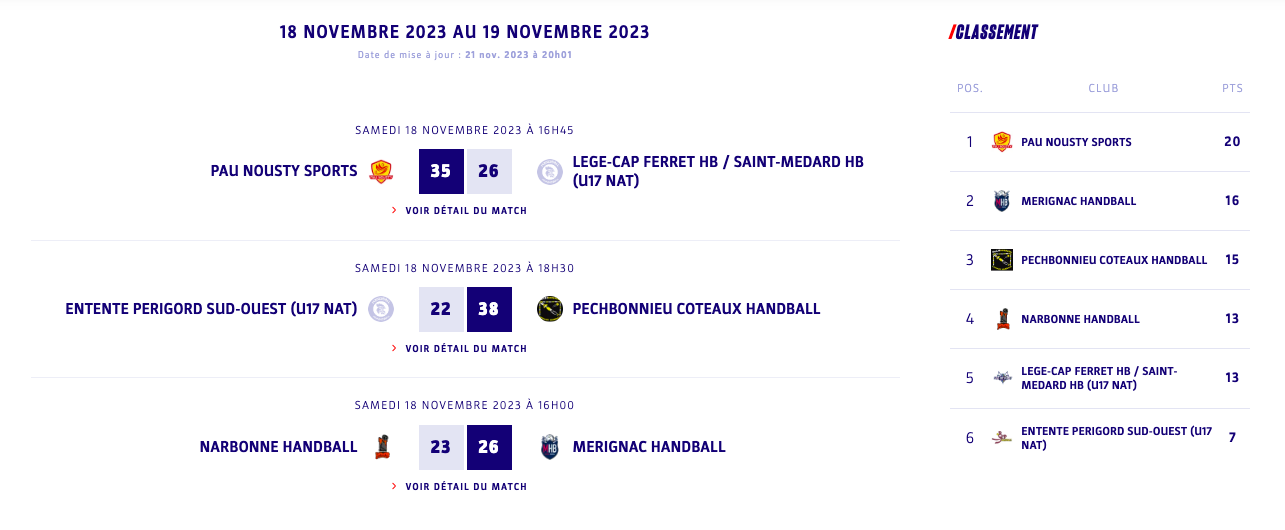This screenshot has height=530, width=1285.
Task: Click Narbonne Handball logo in match row
Action: [x=381, y=447]
